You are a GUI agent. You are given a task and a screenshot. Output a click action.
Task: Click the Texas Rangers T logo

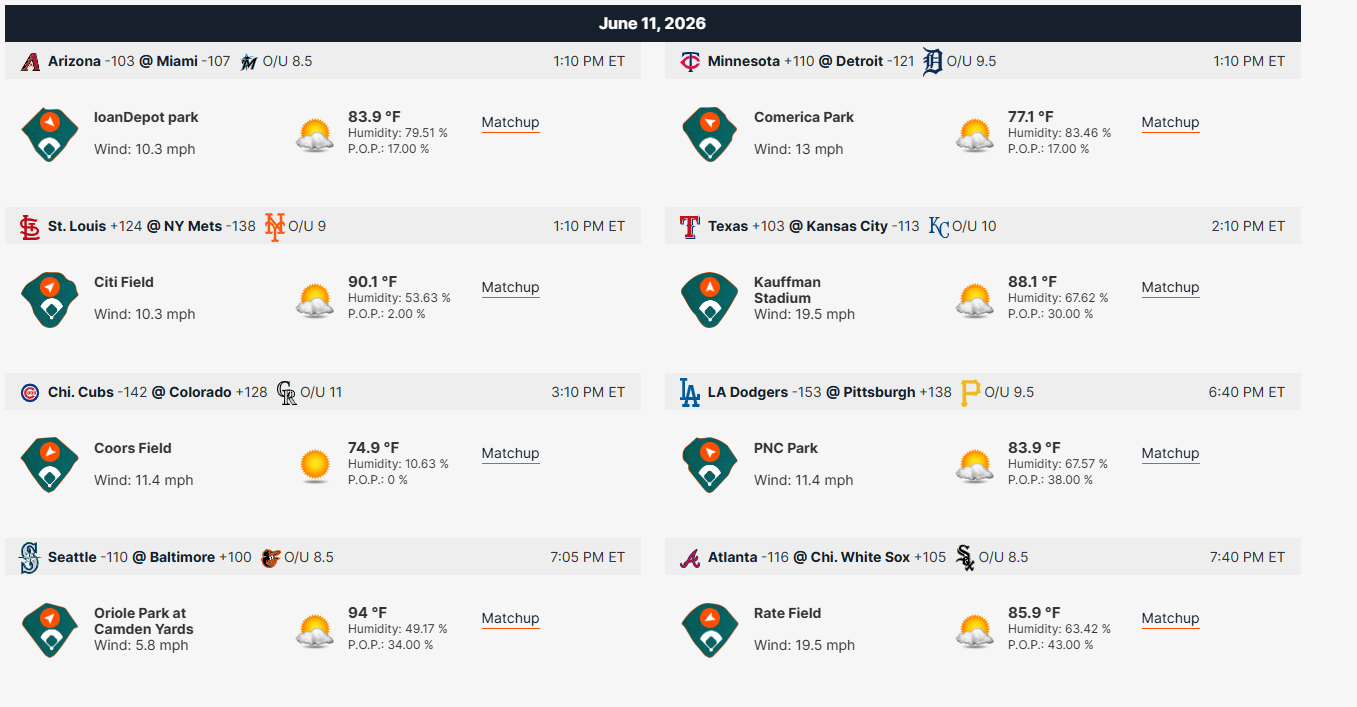point(690,227)
